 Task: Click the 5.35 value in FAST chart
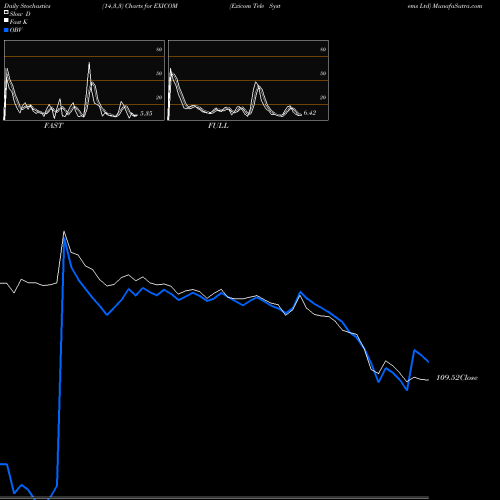146,114
